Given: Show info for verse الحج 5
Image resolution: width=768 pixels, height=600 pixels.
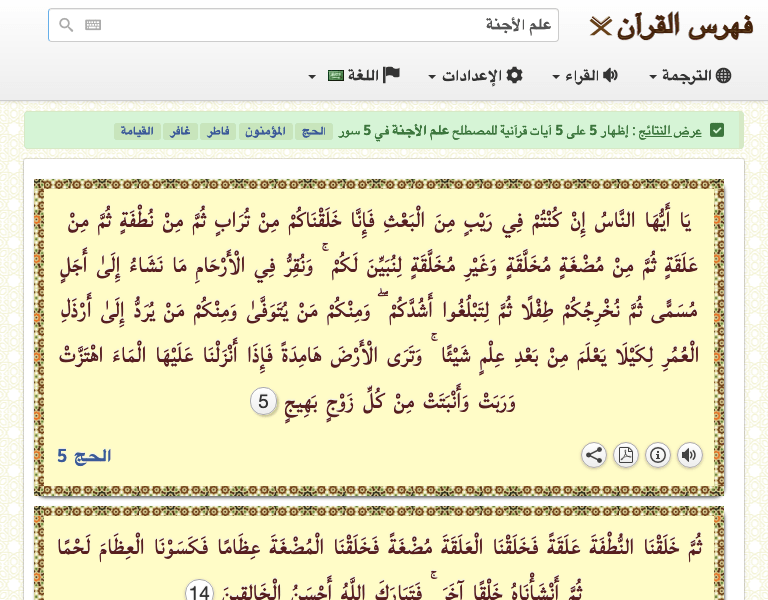Looking at the screenshot, I should 658,455.
